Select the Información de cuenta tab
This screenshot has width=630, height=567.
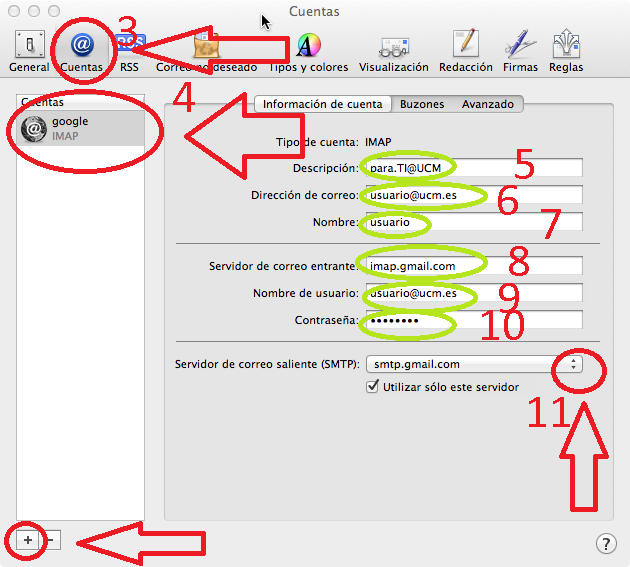pyautogui.click(x=322, y=104)
